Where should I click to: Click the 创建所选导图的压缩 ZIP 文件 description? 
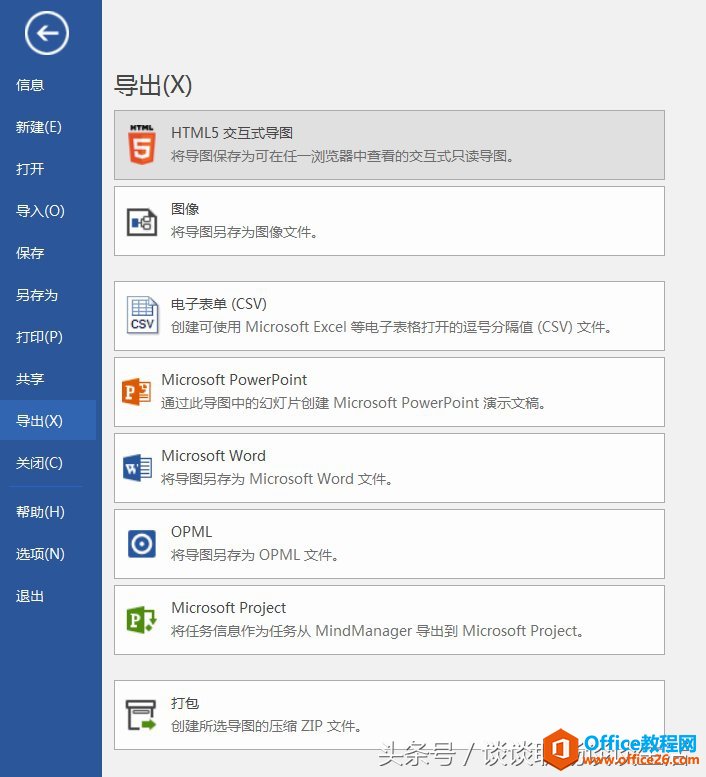click(266, 726)
